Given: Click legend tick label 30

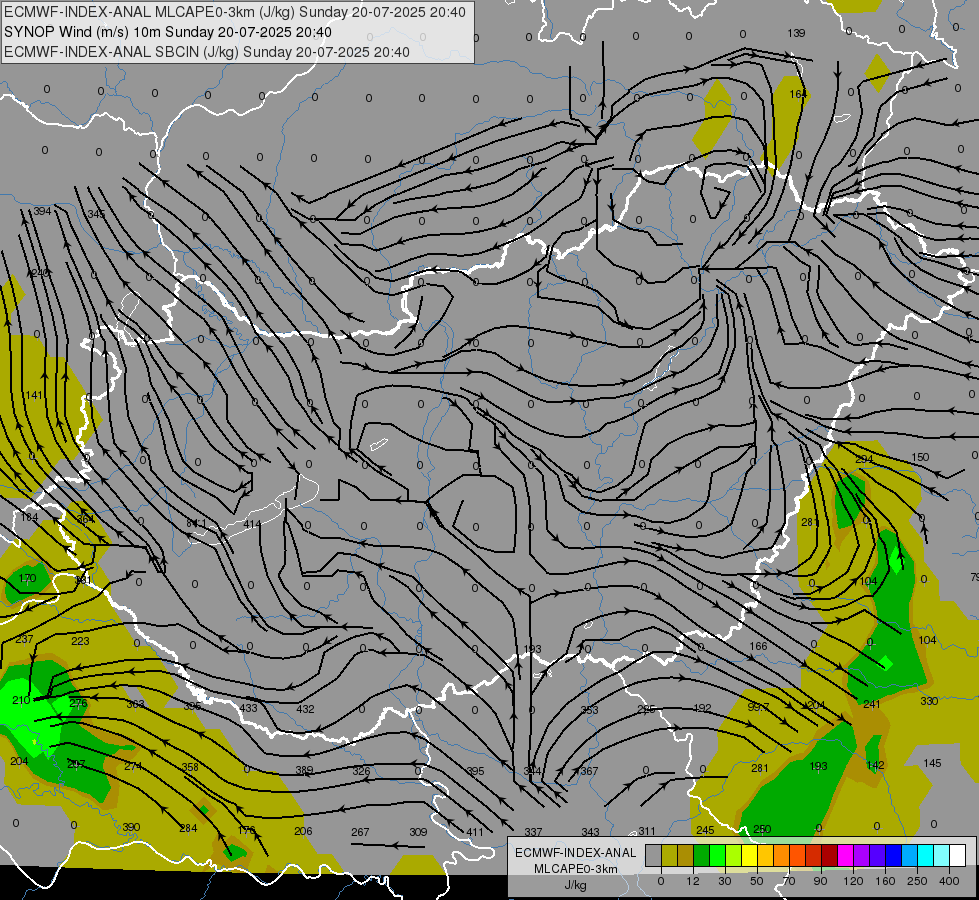Looking at the screenshot, I should [724, 881].
